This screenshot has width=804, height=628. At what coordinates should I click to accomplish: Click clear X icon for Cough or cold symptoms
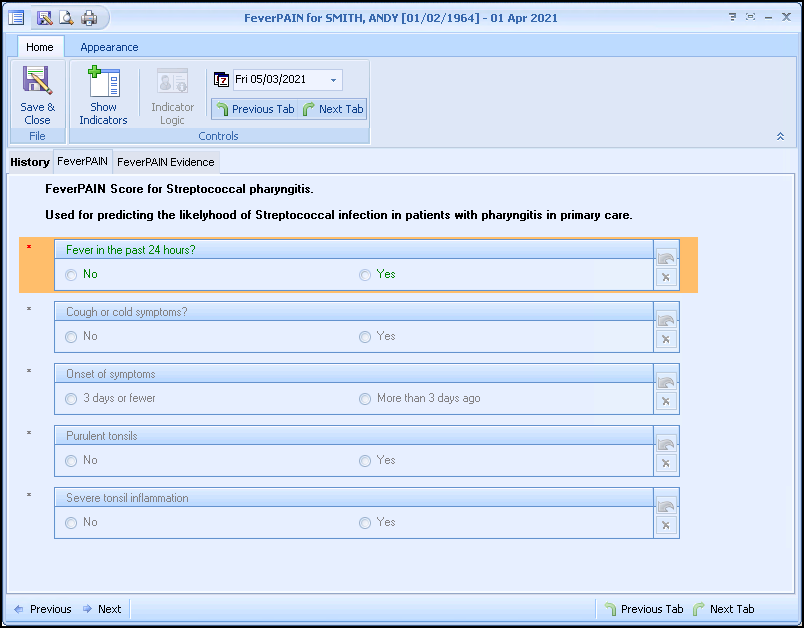coord(666,339)
